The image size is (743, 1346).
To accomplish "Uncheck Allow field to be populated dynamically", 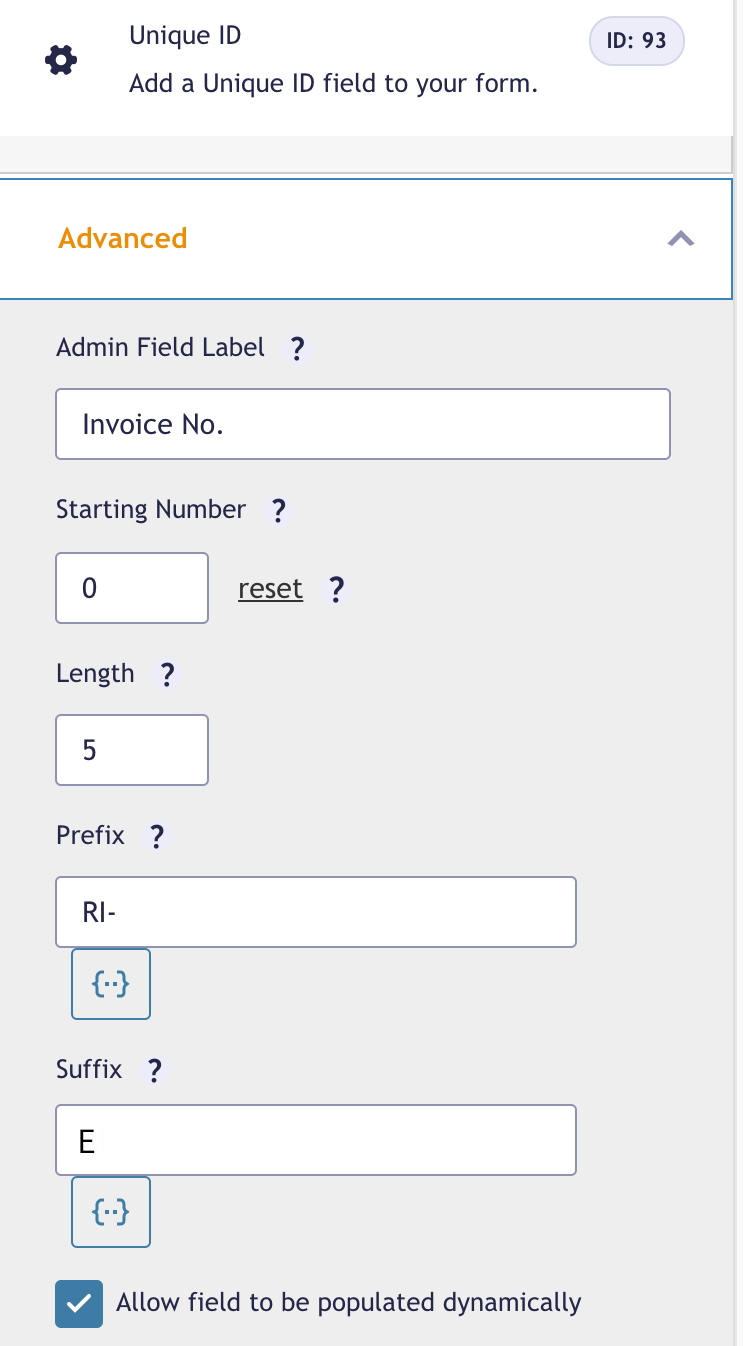I will [79, 1304].
